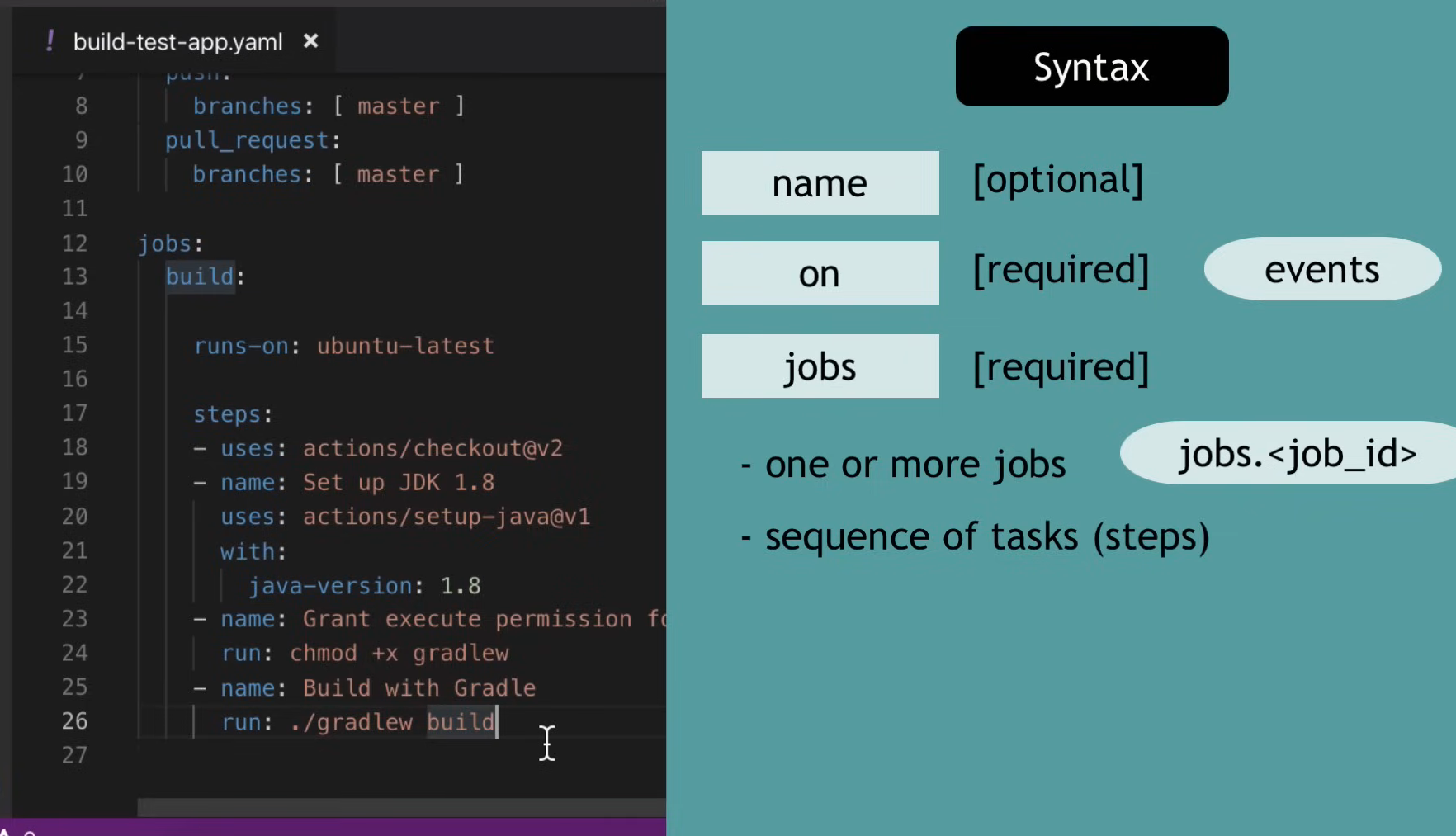Viewport: 1456px width, 836px height.
Task: Click the events oval label
Action: [1321, 269]
